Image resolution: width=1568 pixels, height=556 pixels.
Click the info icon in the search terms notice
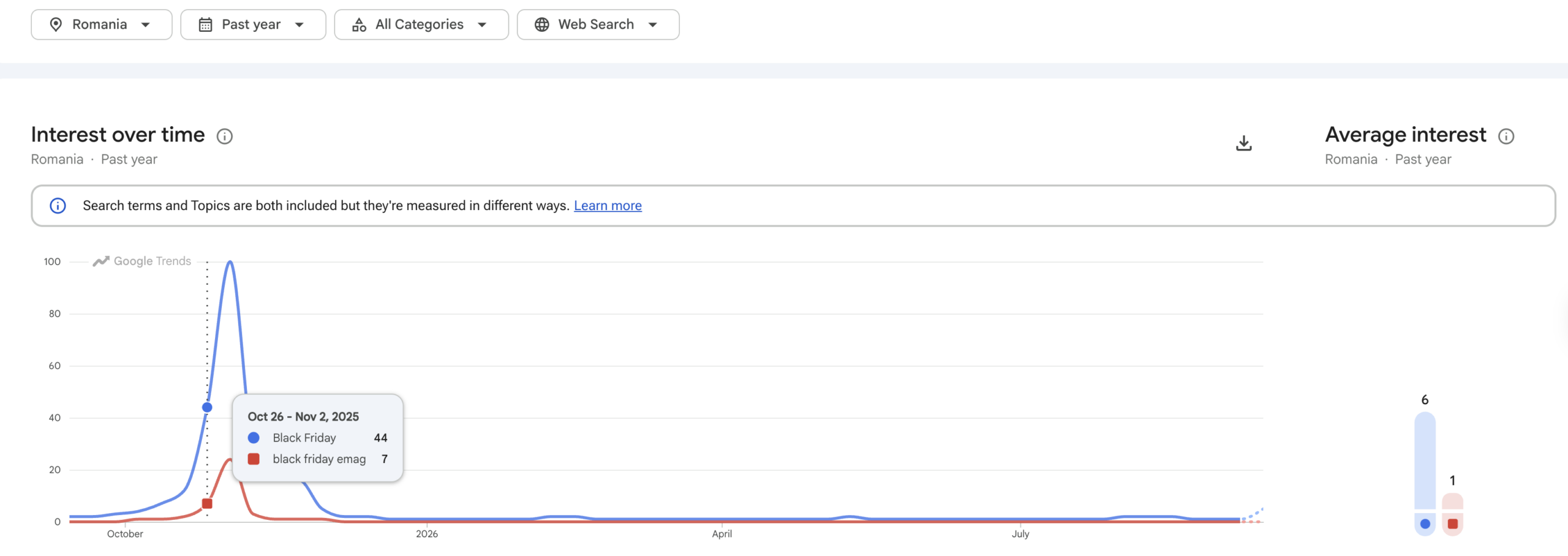(x=58, y=206)
